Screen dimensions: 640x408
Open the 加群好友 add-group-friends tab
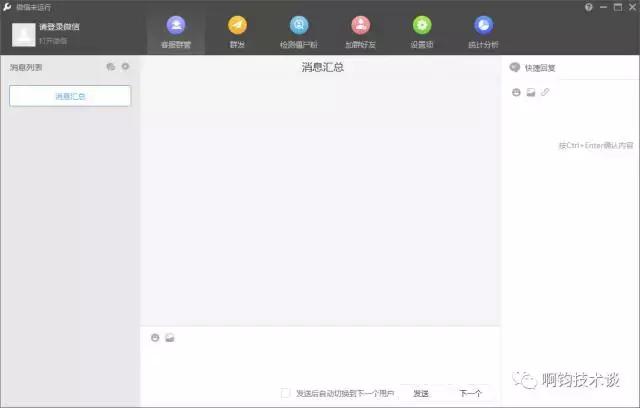(x=360, y=33)
